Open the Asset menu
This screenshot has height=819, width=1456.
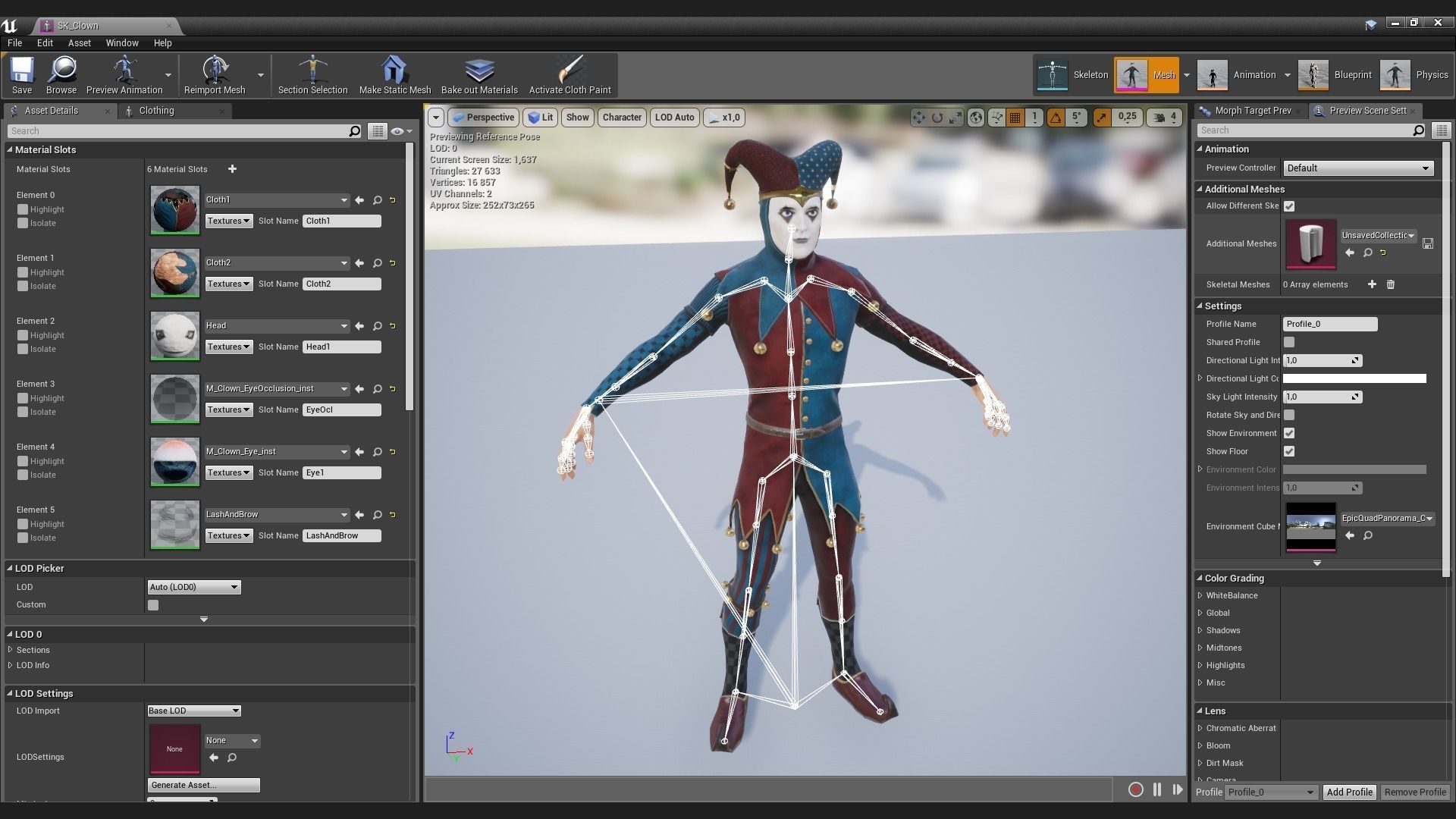point(79,43)
